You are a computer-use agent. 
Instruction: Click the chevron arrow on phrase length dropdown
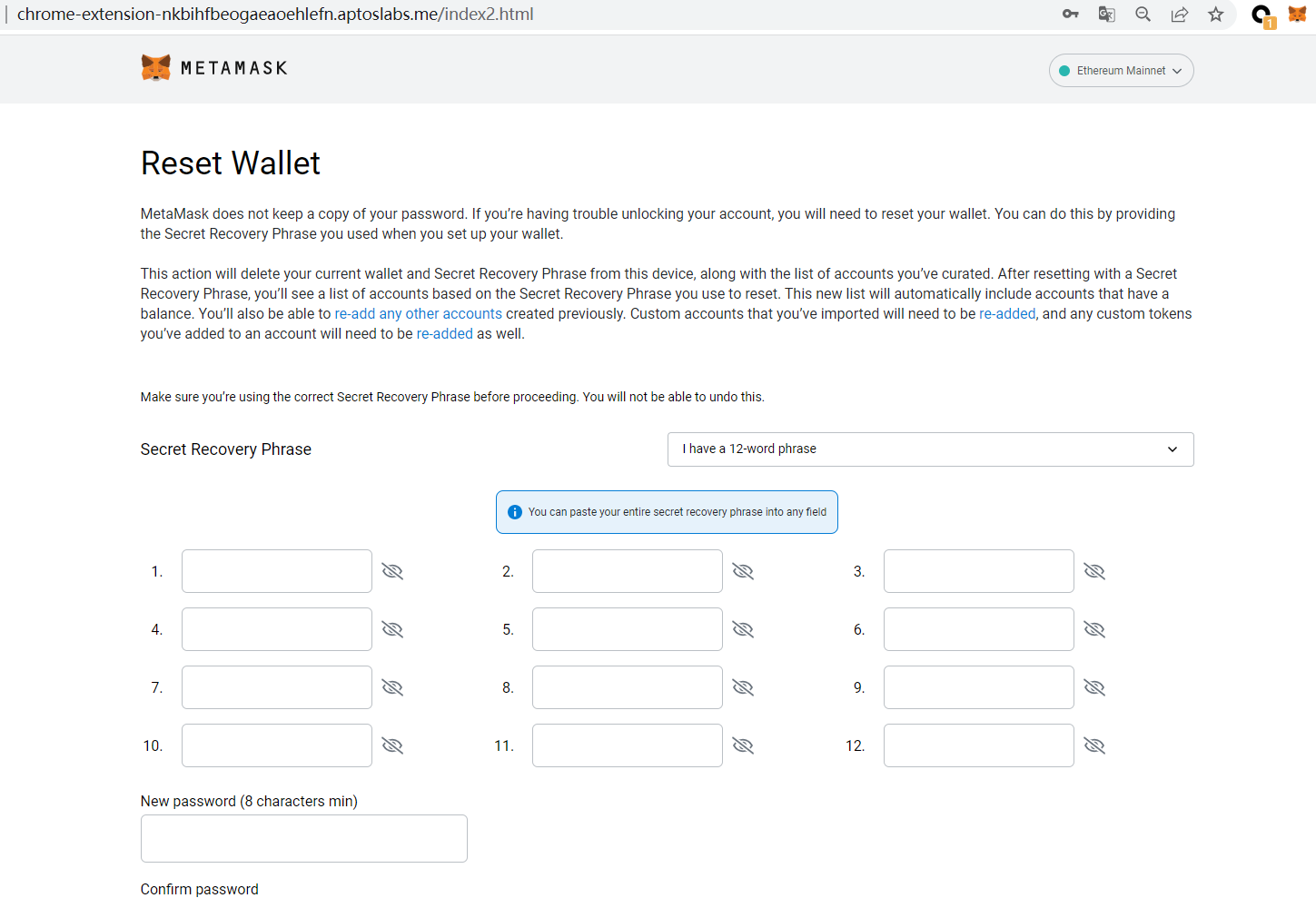pyautogui.click(x=1172, y=449)
